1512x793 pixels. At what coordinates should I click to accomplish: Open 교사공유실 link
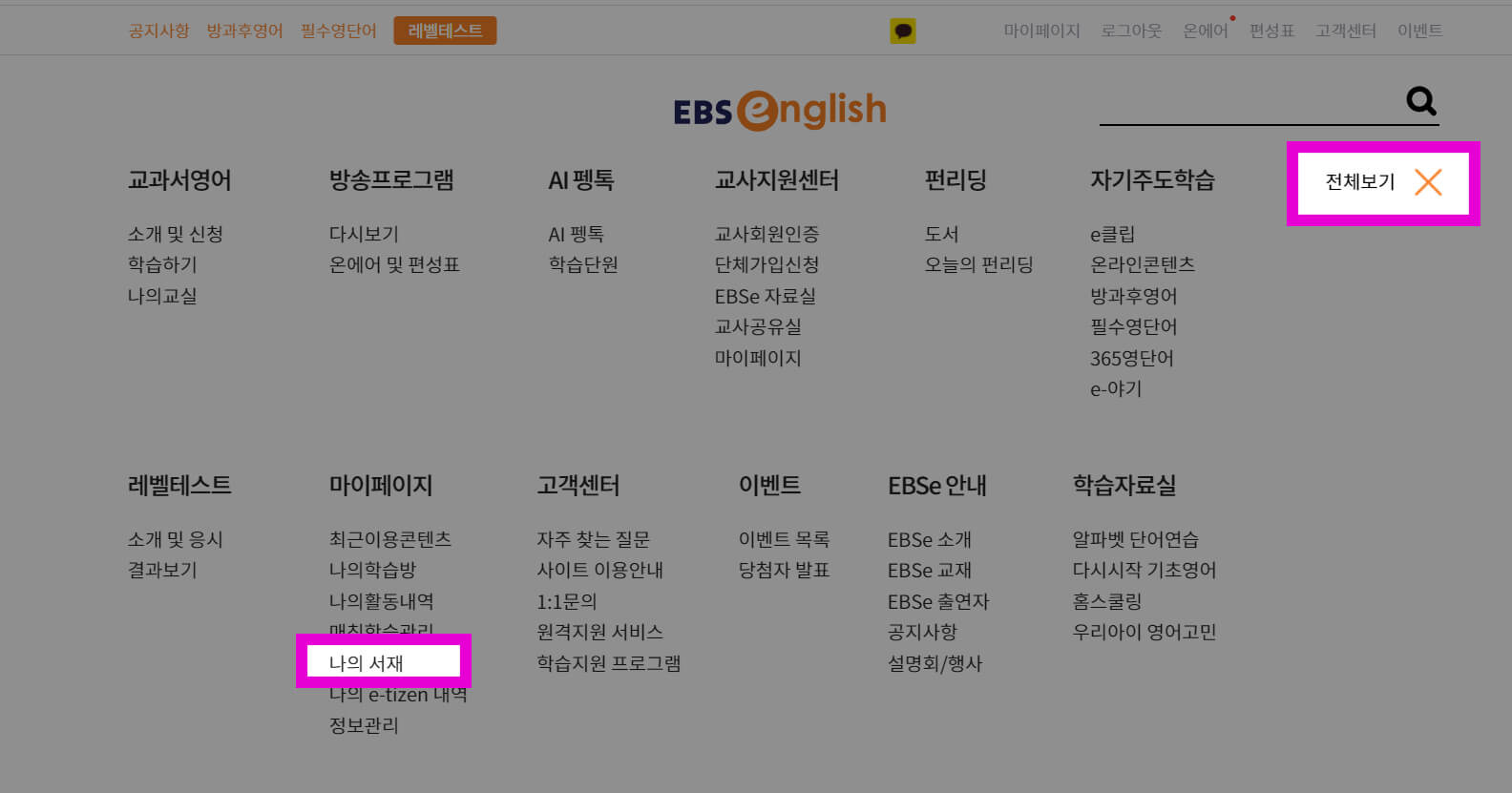(758, 326)
